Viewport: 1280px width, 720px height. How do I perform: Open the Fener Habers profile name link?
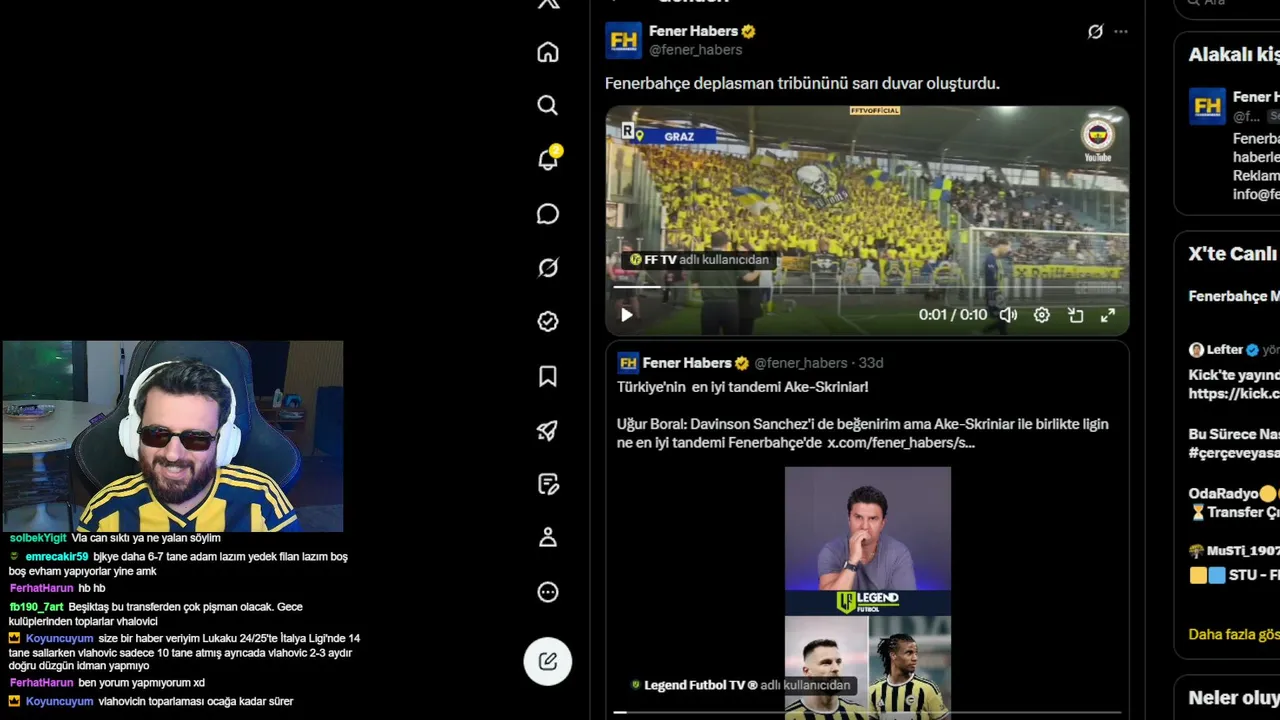(x=693, y=31)
